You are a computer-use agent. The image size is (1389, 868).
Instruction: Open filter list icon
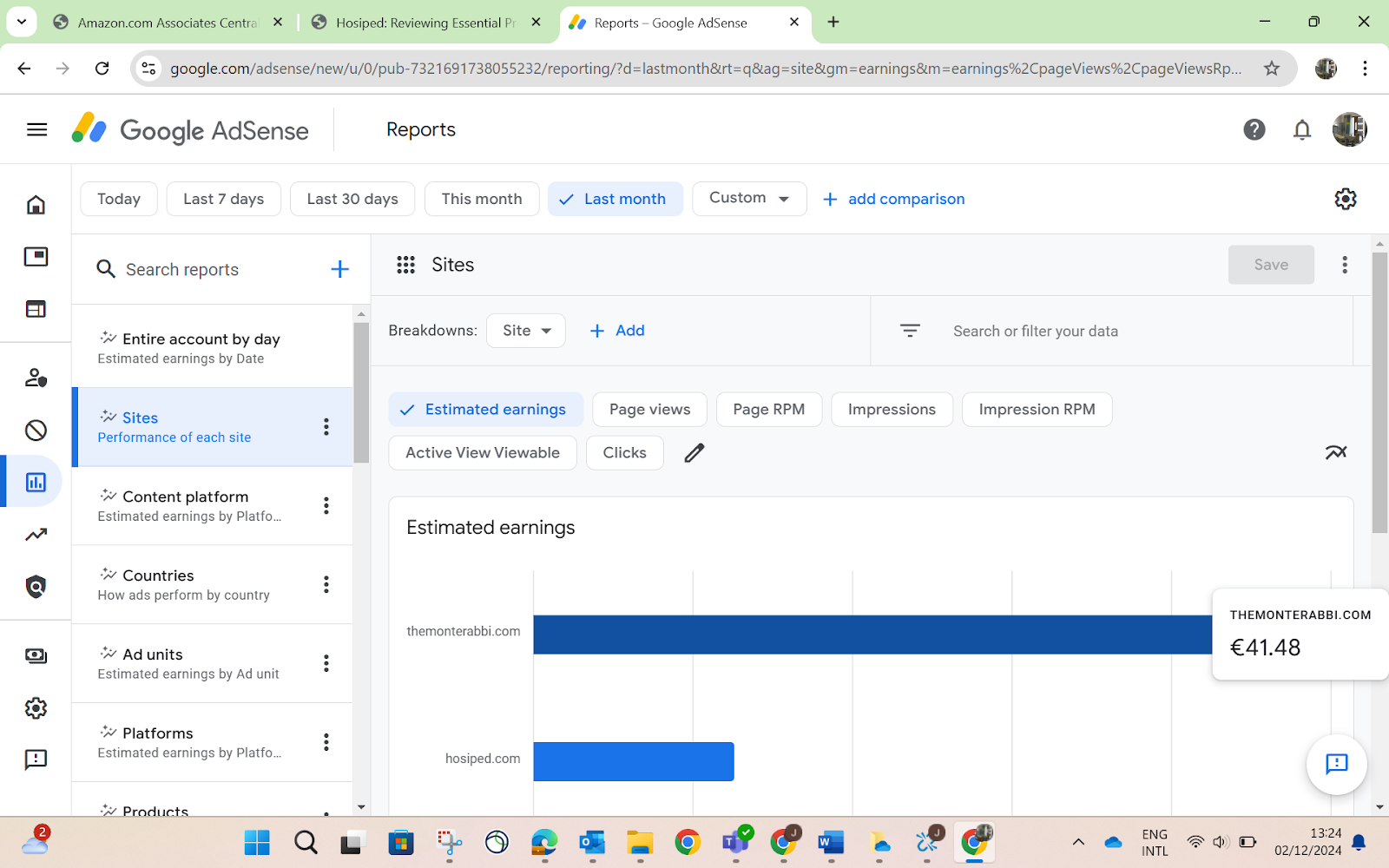[909, 331]
